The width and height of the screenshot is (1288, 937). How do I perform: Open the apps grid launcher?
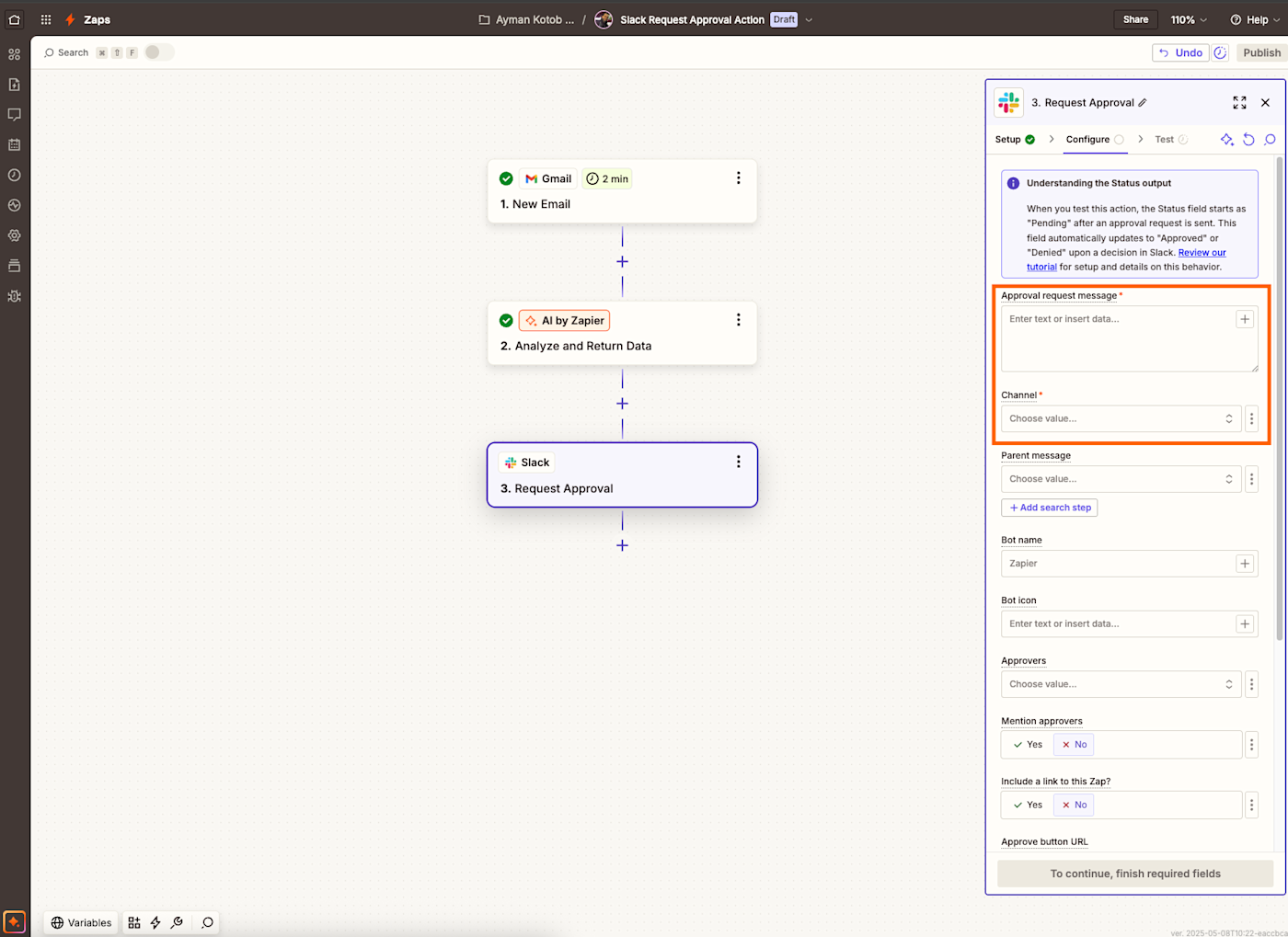click(46, 19)
